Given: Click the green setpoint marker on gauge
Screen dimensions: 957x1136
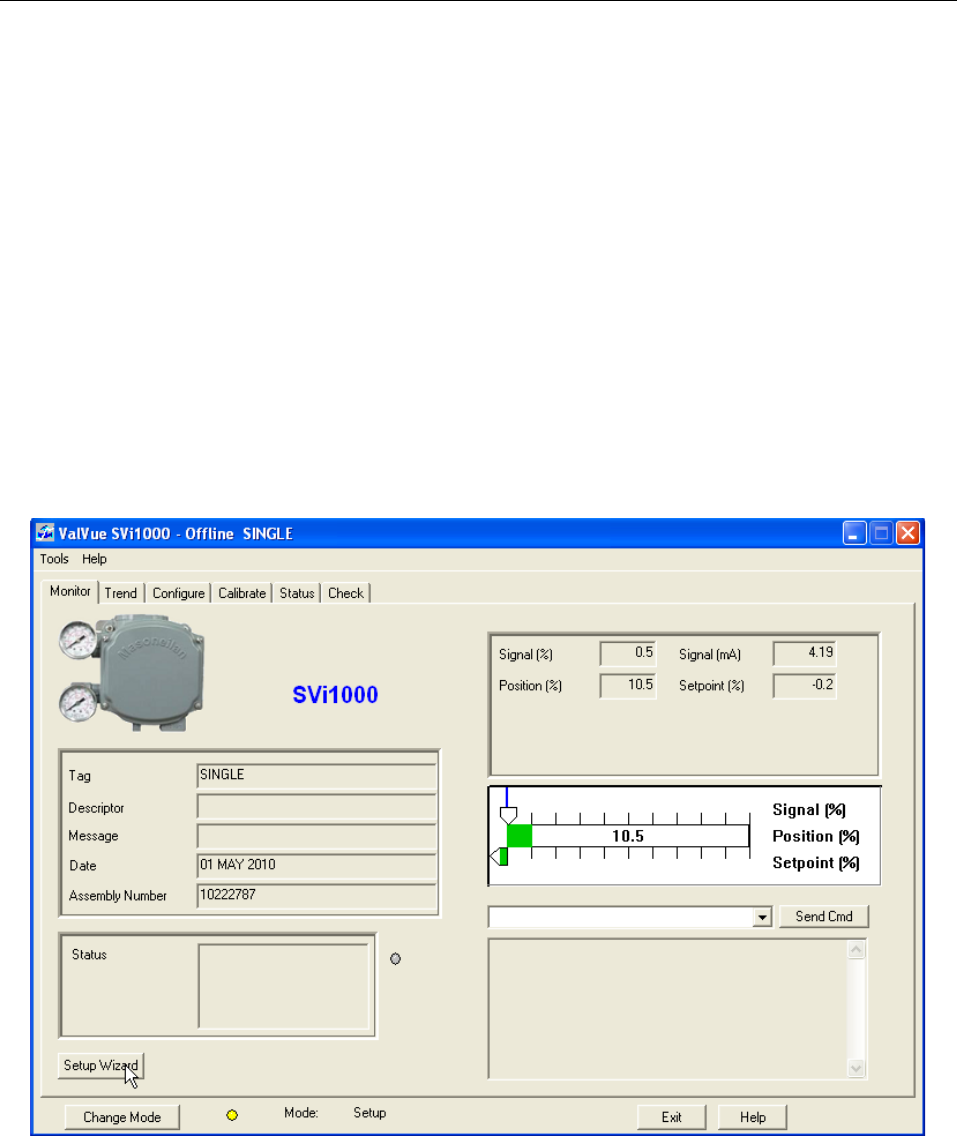Looking at the screenshot, I should click(x=500, y=856).
